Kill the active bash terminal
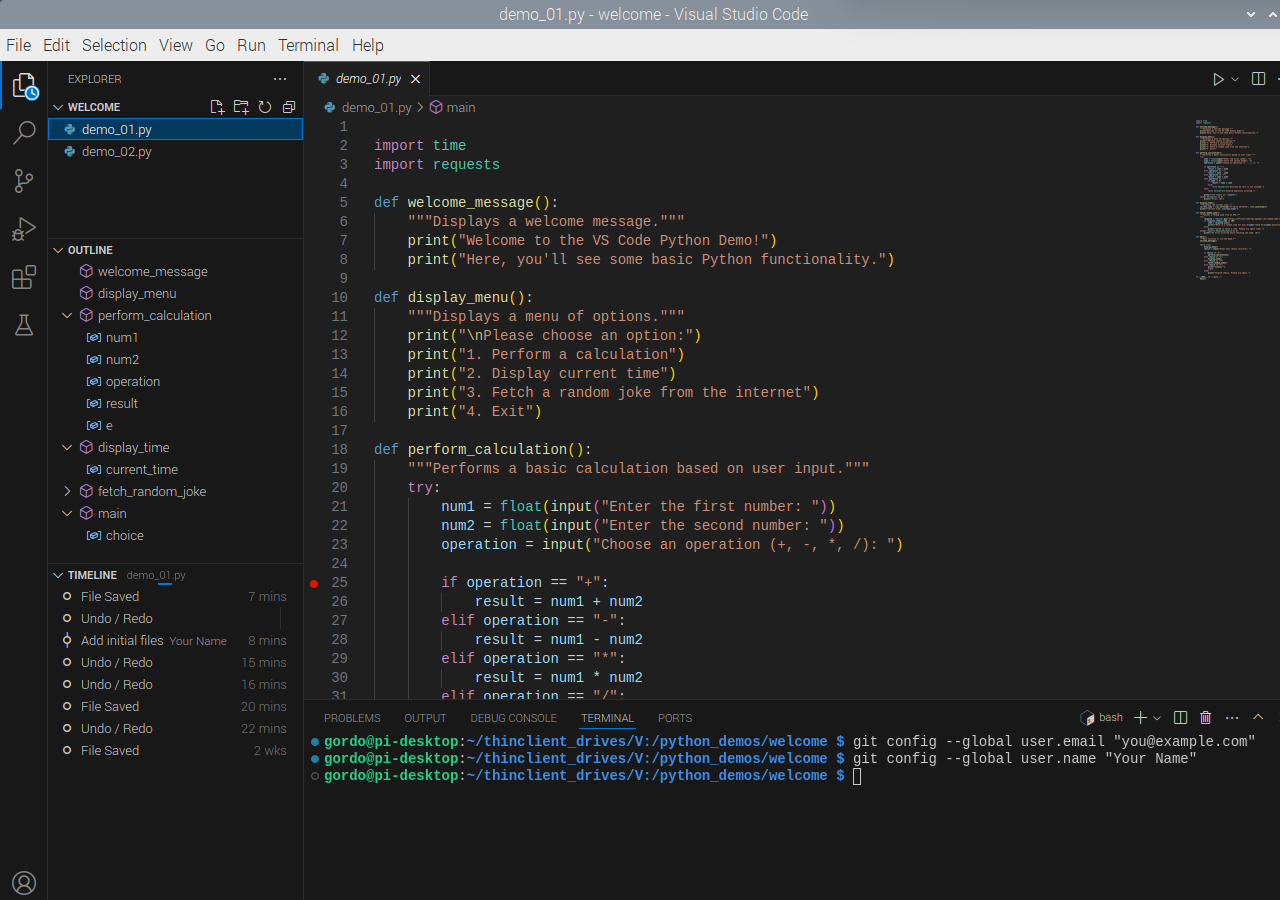 [x=1205, y=717]
